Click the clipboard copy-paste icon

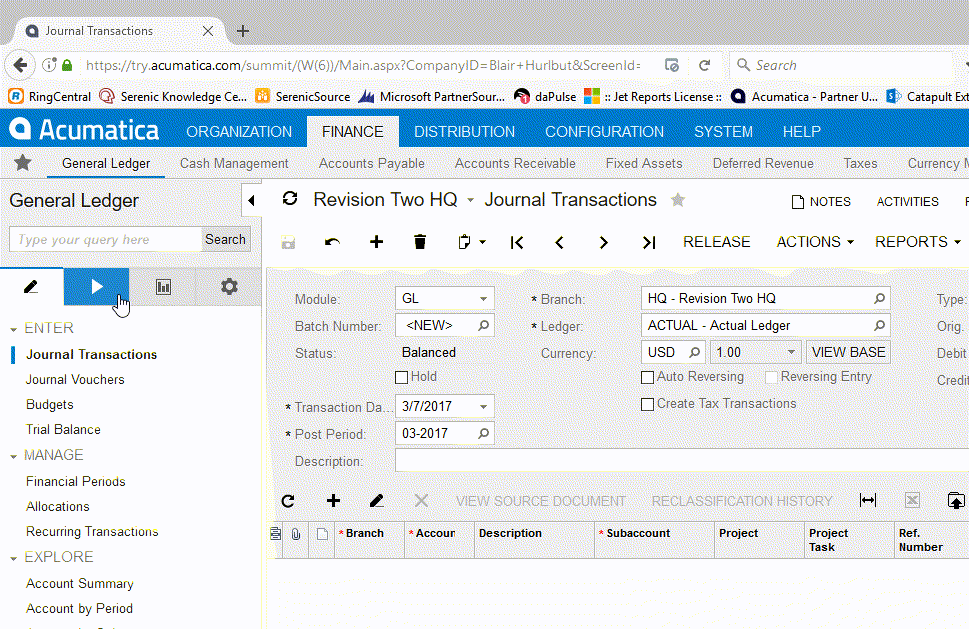pos(464,242)
